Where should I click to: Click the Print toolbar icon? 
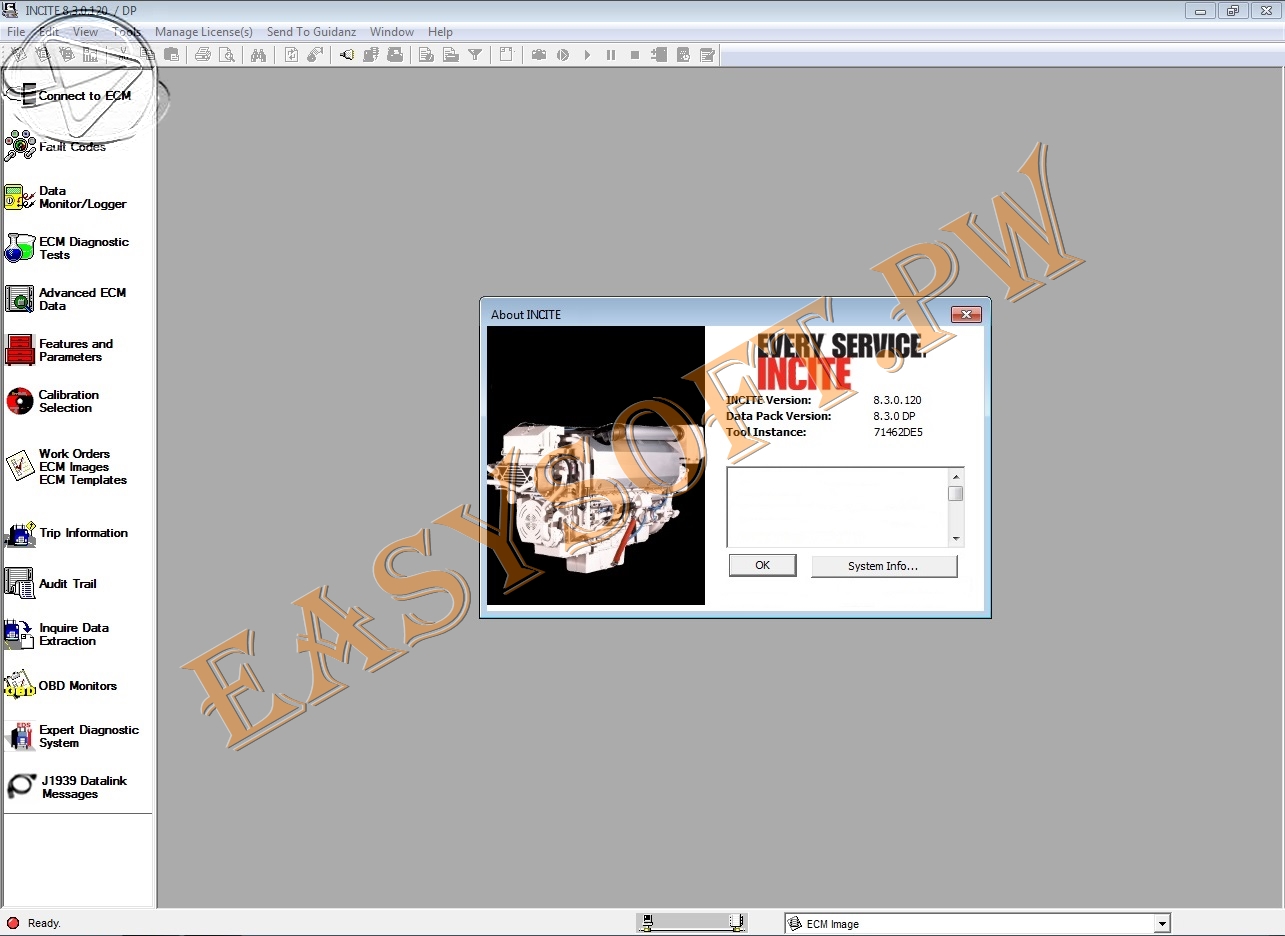coord(203,55)
